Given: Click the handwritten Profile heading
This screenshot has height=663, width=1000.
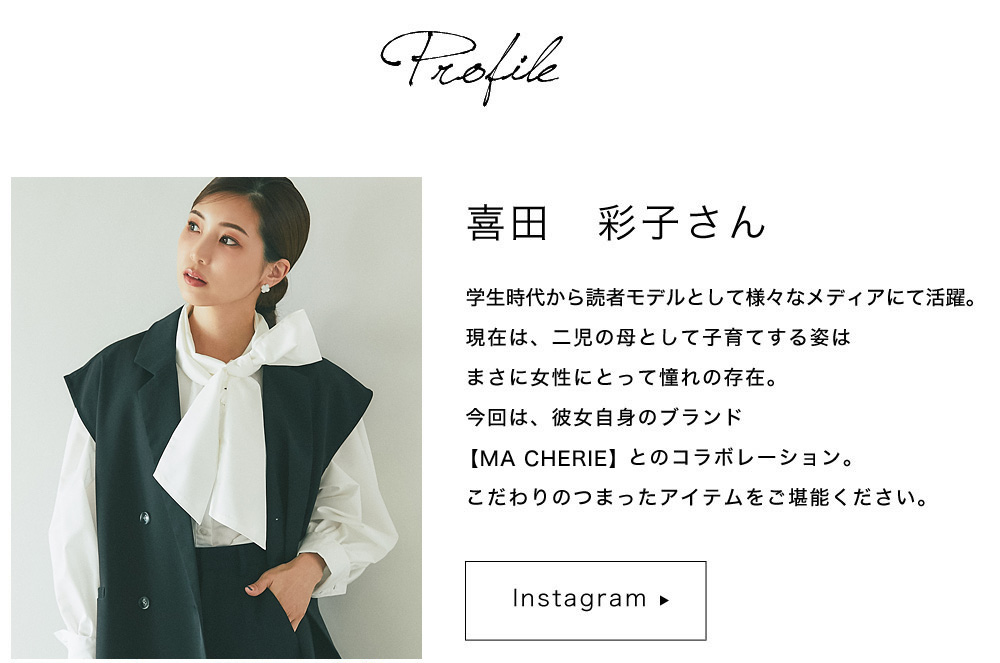Looking at the screenshot, I should tap(472, 67).
